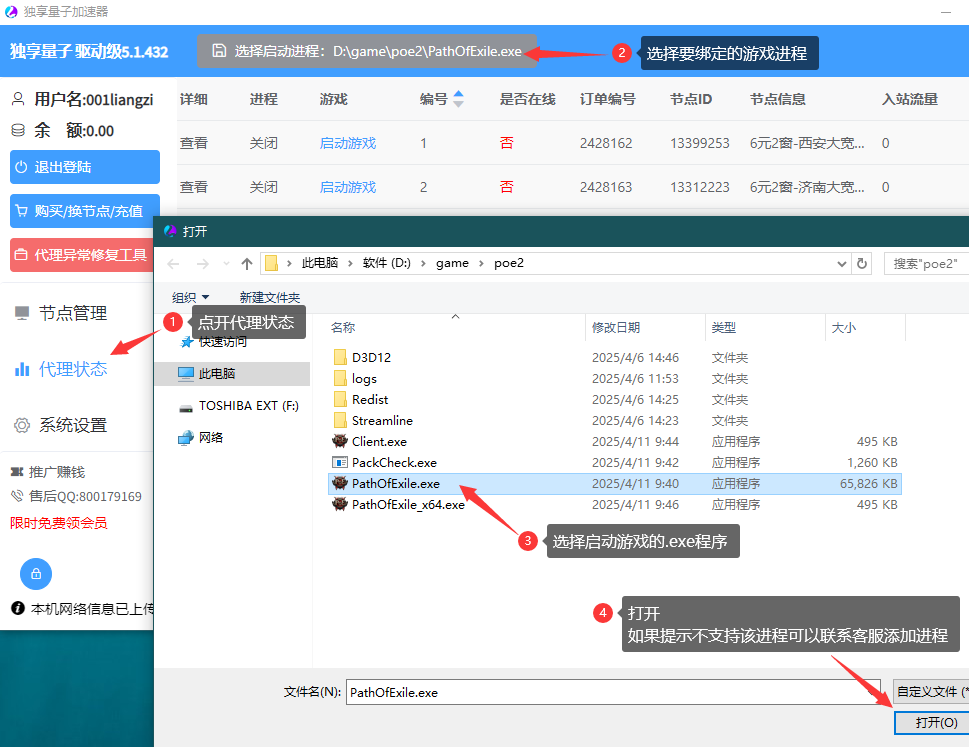Expand the chevron after 此电脑 in path

click(350, 263)
